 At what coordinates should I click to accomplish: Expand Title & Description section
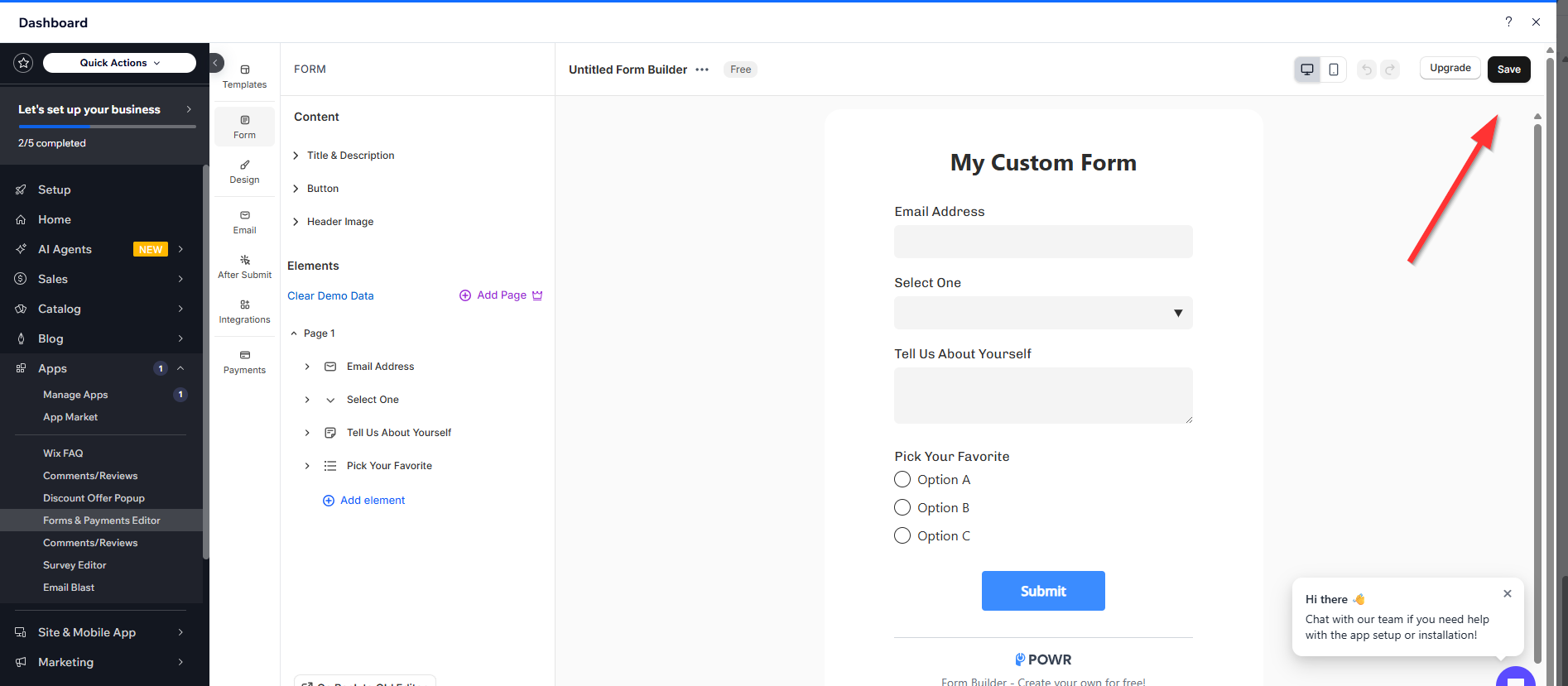point(296,156)
